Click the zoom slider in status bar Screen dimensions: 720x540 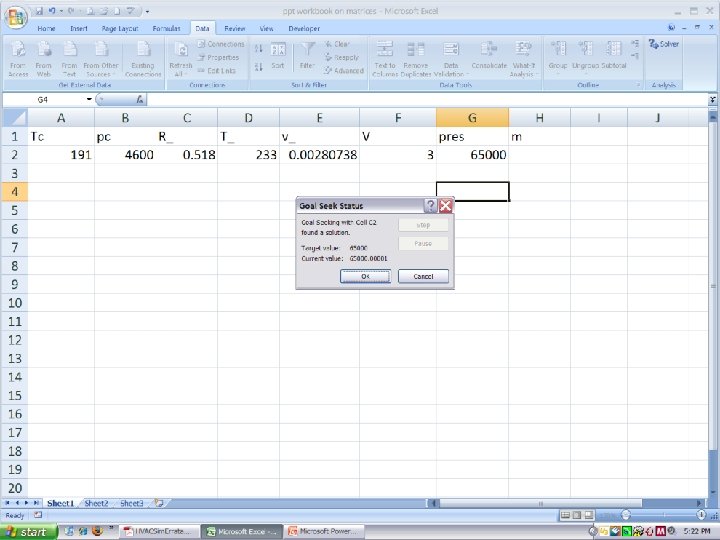625,515
